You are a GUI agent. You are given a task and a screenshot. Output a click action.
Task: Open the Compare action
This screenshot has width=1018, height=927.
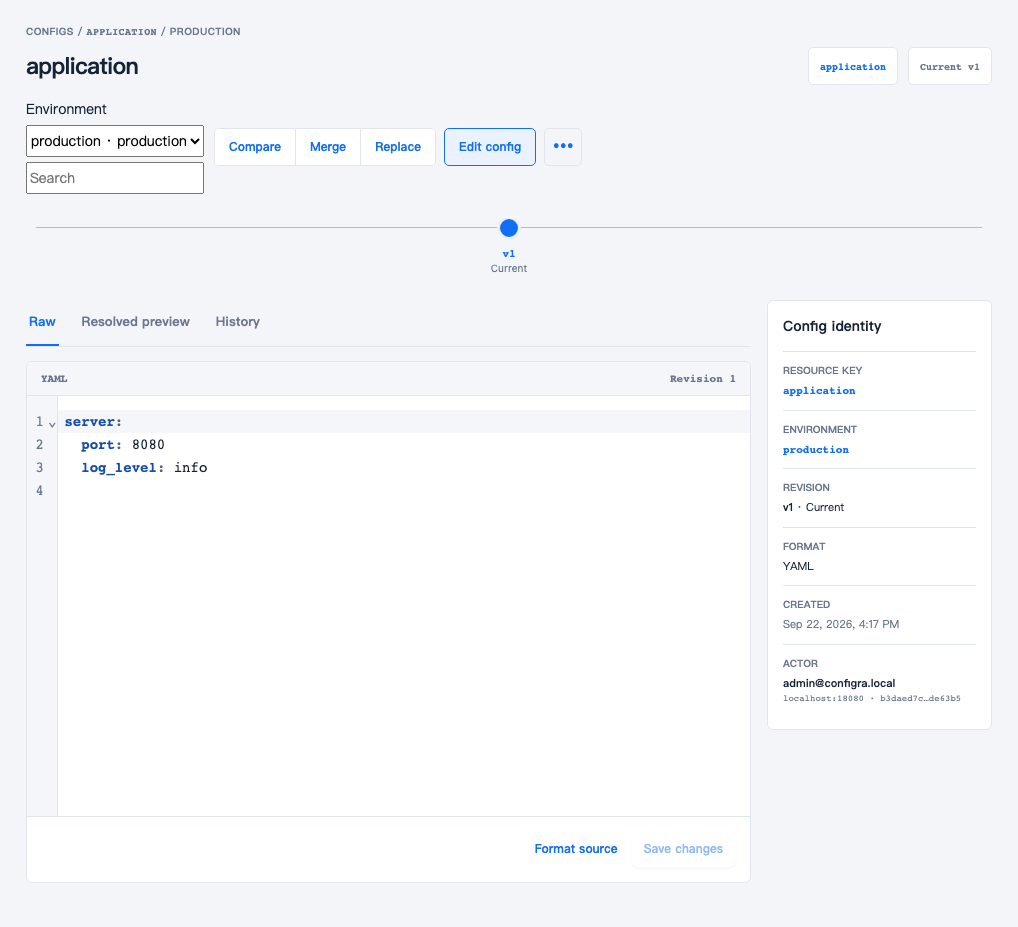tap(254, 147)
